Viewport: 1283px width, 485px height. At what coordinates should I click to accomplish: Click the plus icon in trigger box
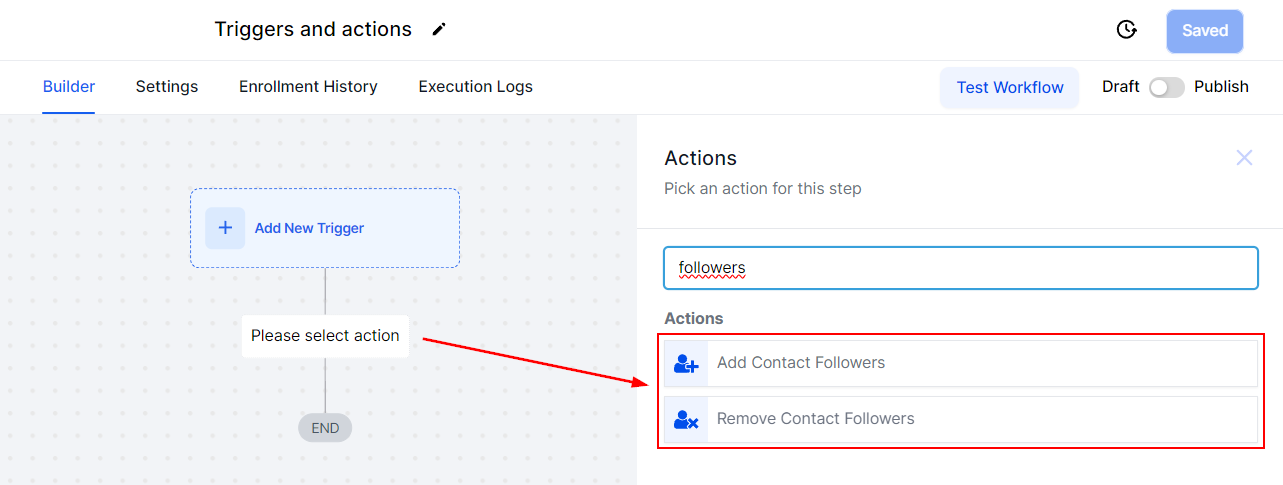[225, 228]
